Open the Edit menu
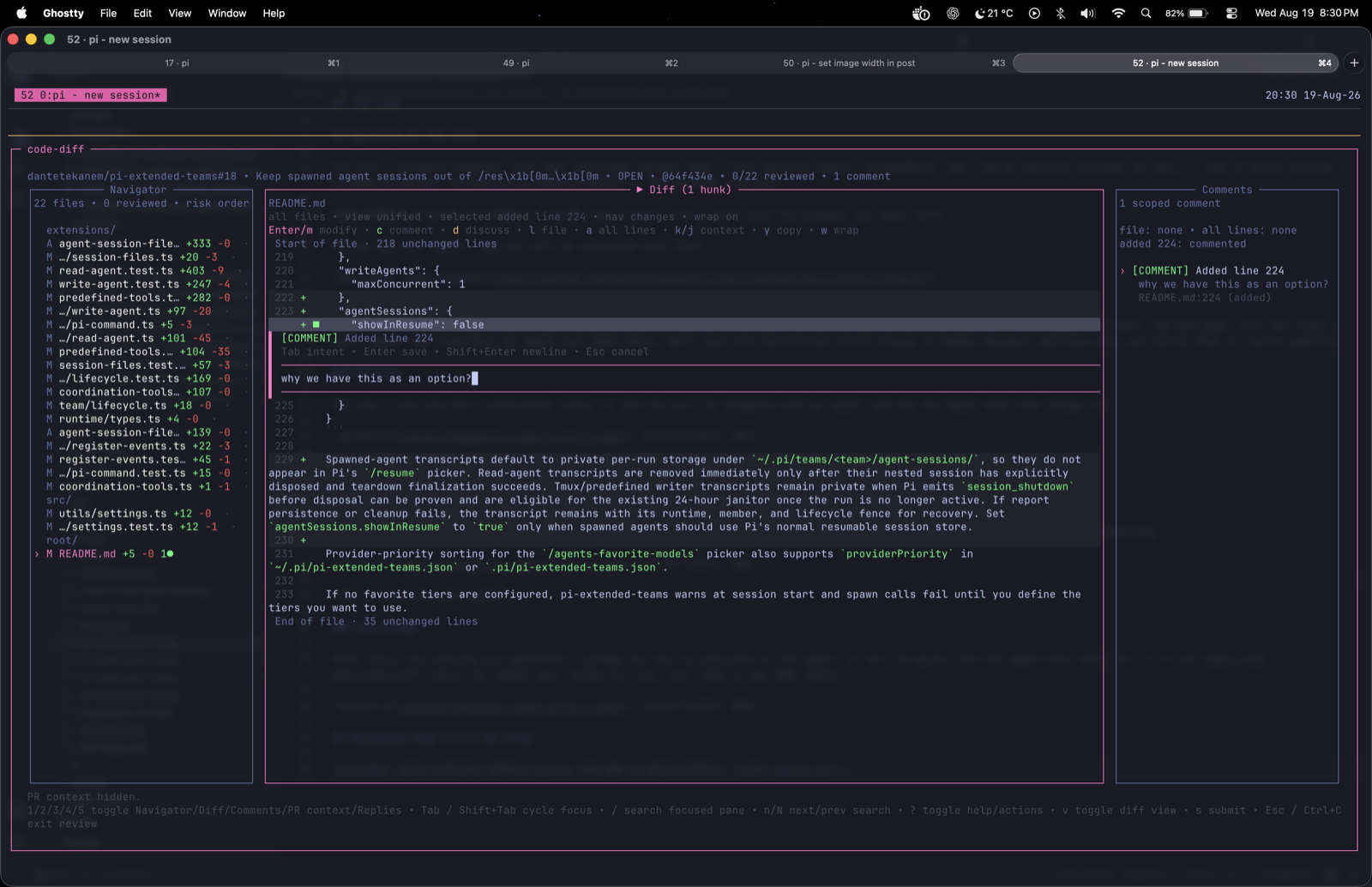This screenshot has height=887, width=1372. 142,13
